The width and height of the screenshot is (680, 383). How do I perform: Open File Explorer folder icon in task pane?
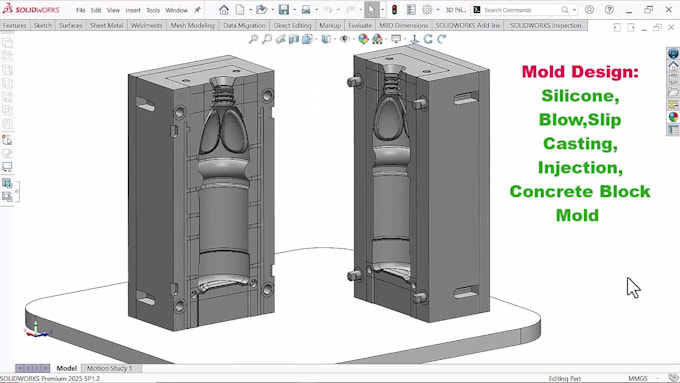tap(673, 92)
